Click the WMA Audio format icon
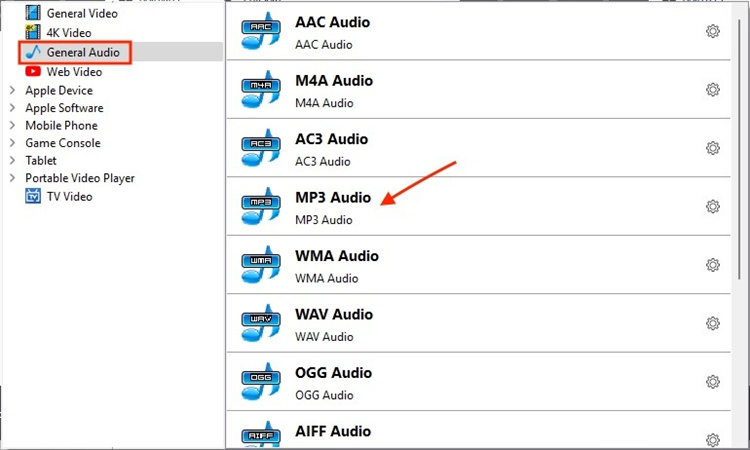This screenshot has height=450, width=750. click(260, 264)
